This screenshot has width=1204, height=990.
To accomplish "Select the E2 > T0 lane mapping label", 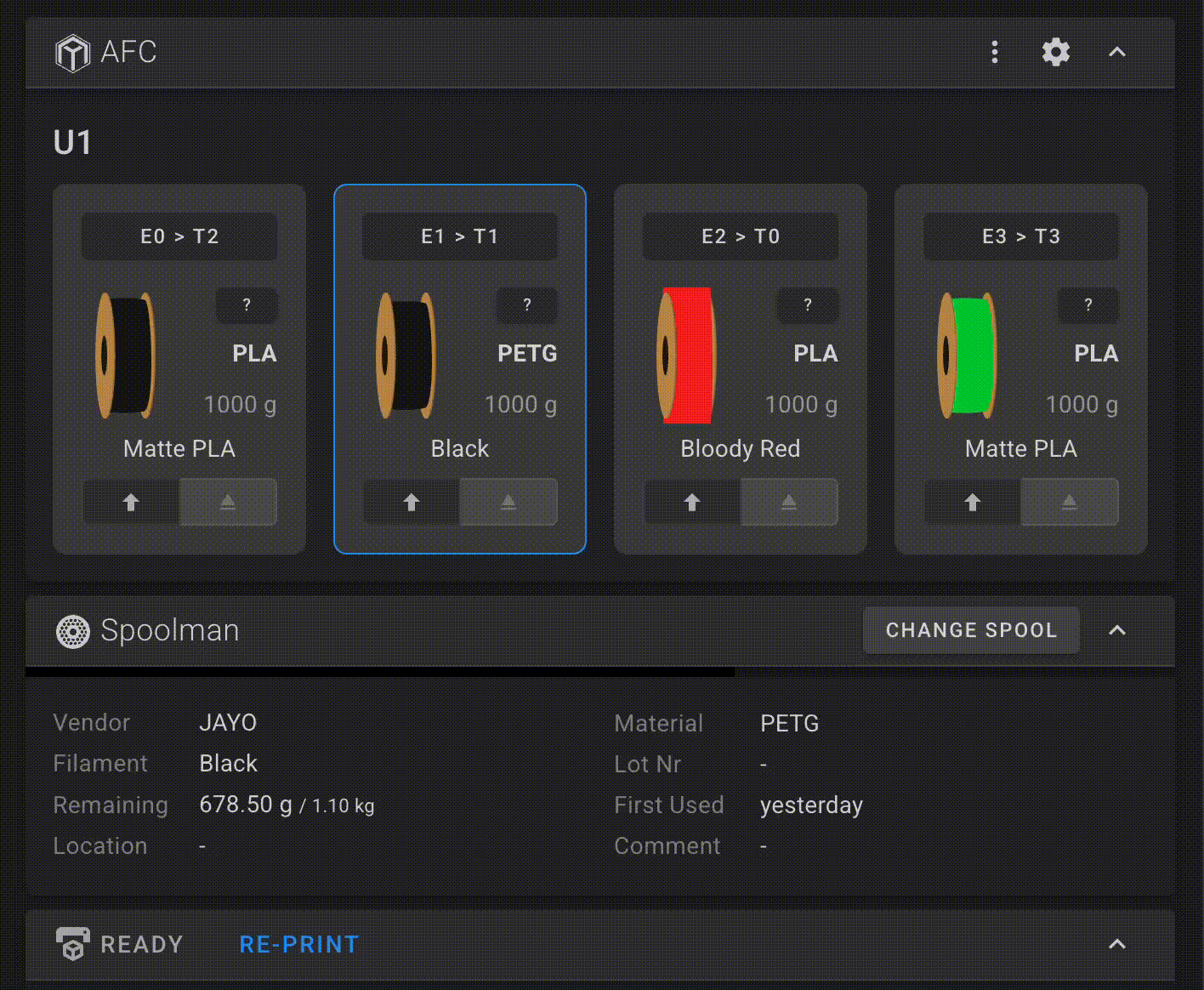I will (740, 236).
